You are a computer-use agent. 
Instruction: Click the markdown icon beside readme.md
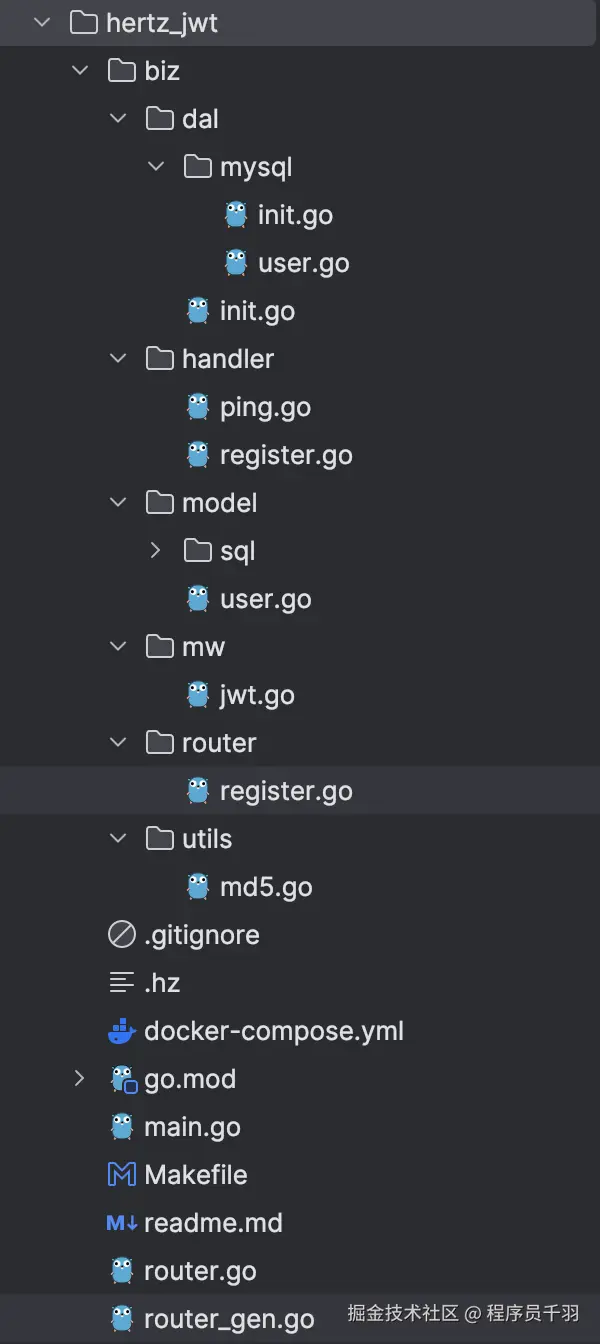point(121,1223)
